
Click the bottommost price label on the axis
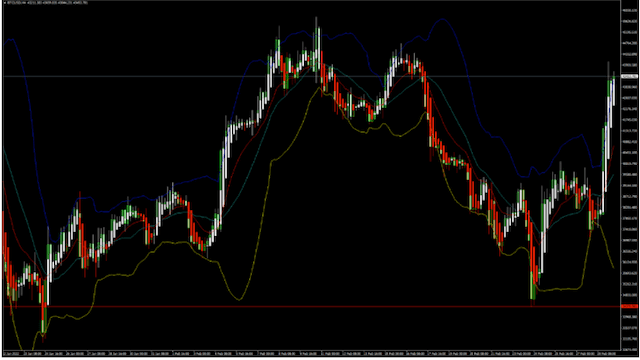tap(629, 349)
